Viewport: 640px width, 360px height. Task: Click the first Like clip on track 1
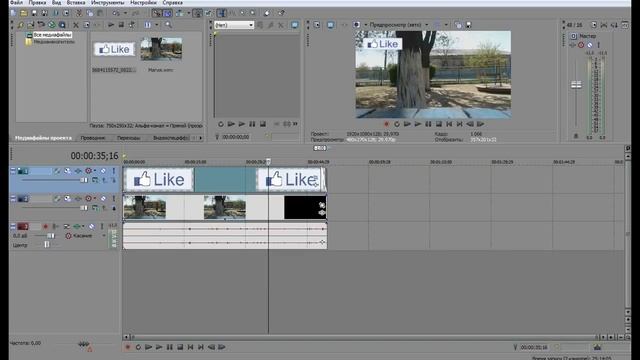pyautogui.click(x=159, y=179)
